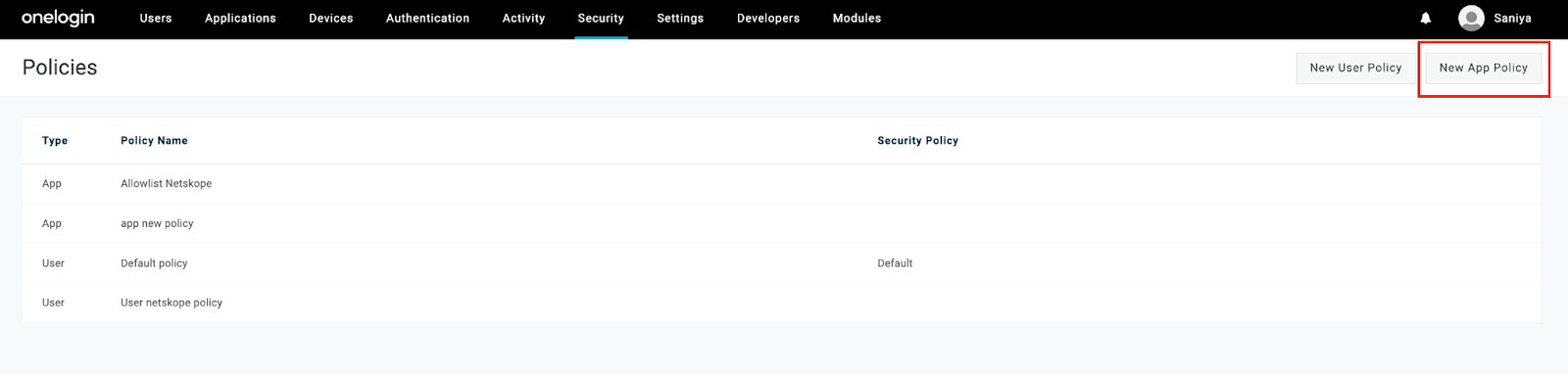Click New User Policy button
Screen dimensions: 1568x374
pos(1355,68)
